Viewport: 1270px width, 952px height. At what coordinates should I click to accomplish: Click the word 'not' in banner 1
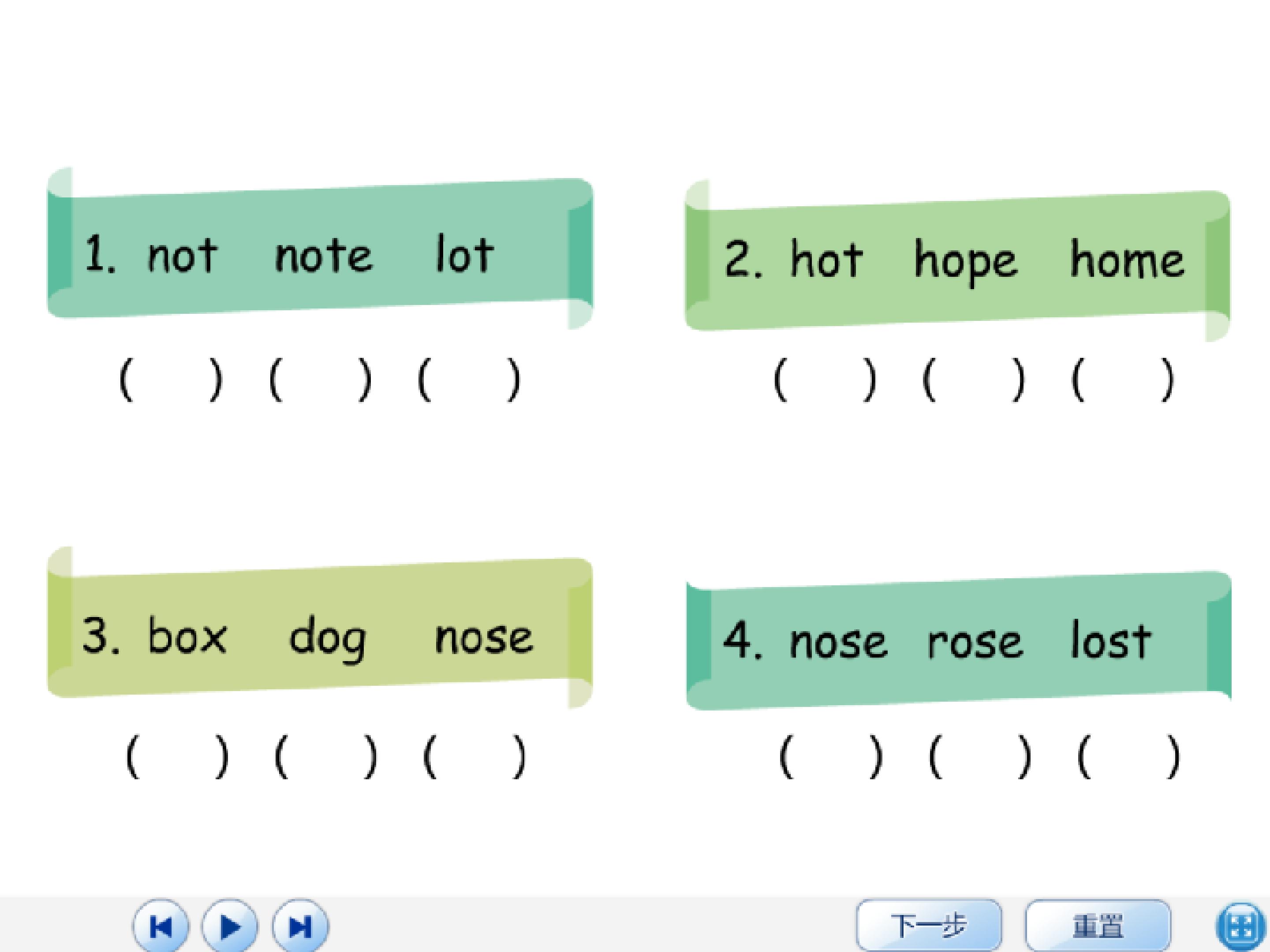[183, 255]
